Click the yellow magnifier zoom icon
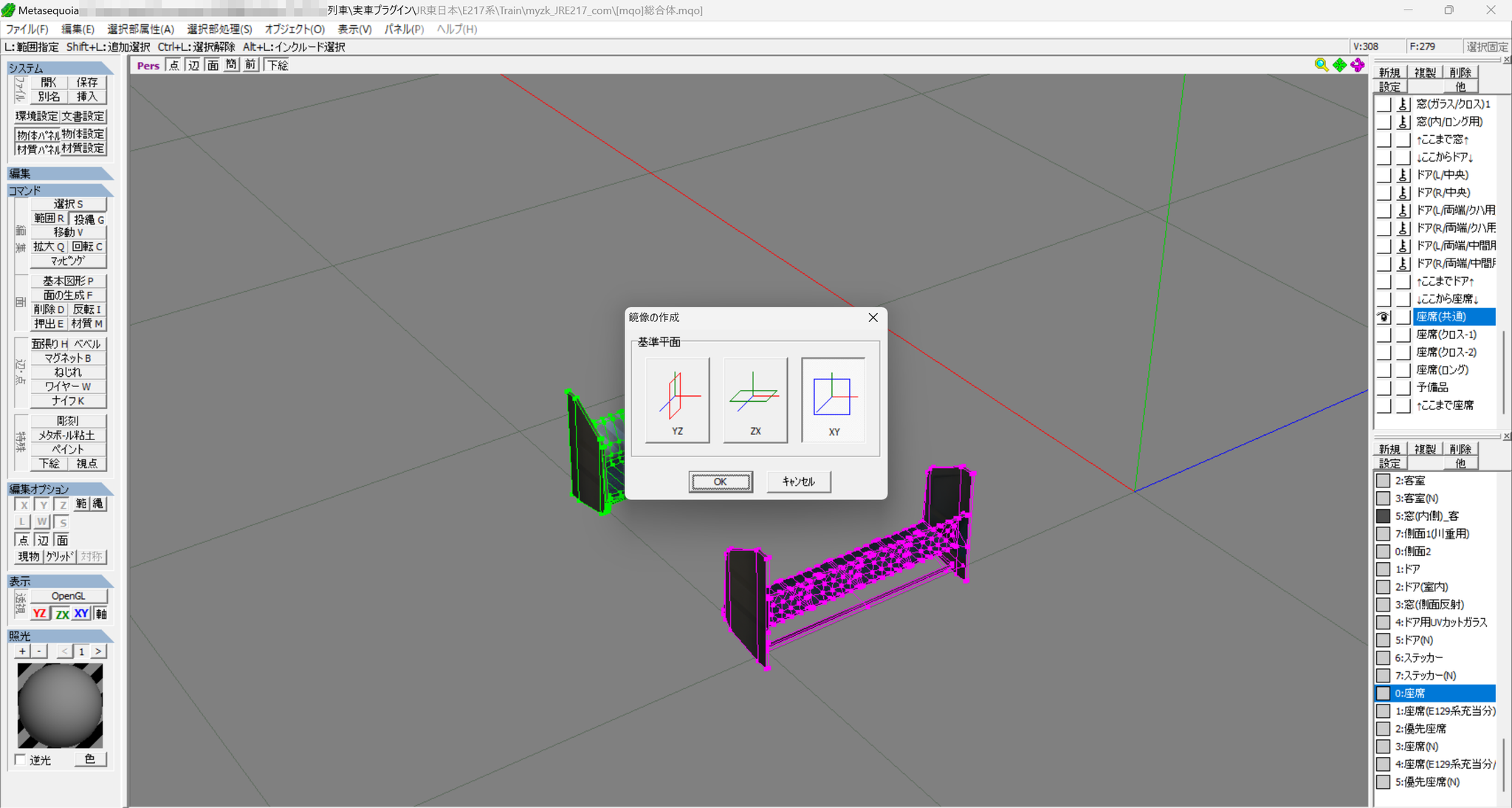 [1322, 65]
